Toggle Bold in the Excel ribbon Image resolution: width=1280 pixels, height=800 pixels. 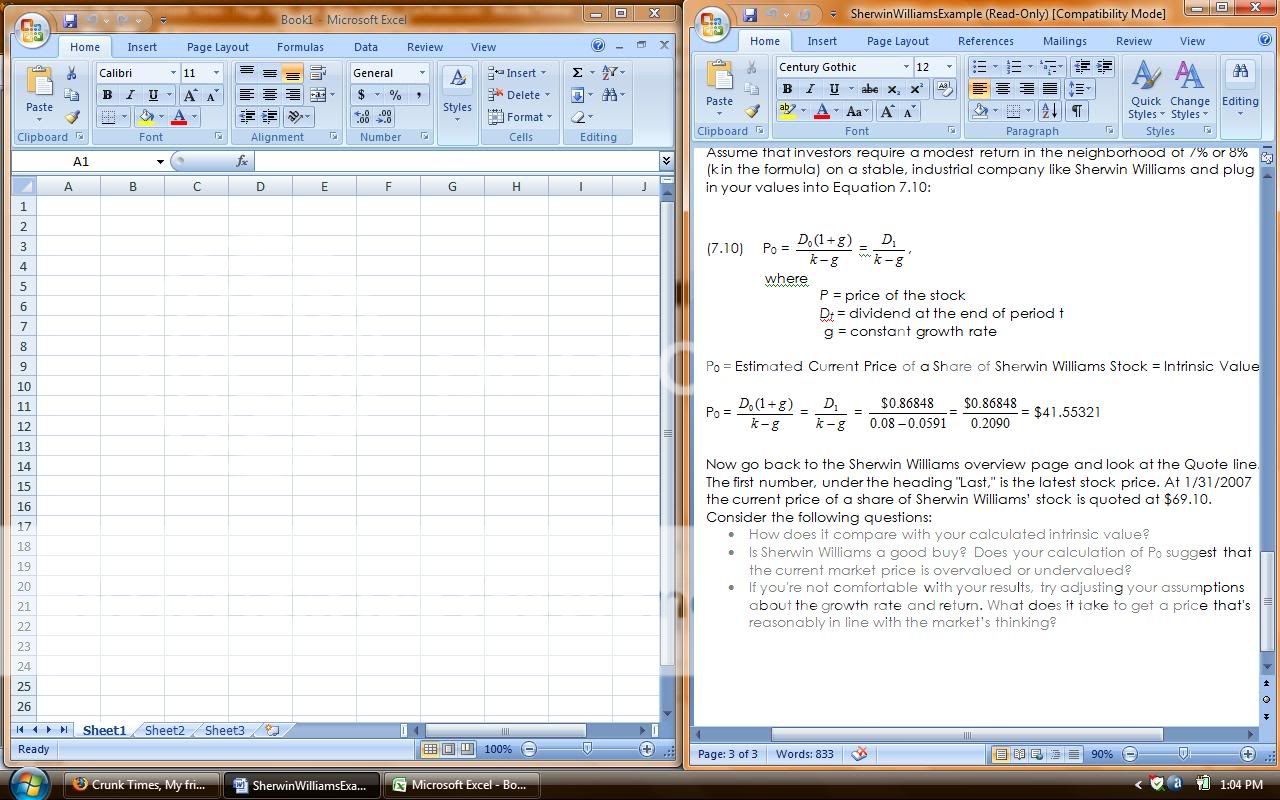click(107, 95)
